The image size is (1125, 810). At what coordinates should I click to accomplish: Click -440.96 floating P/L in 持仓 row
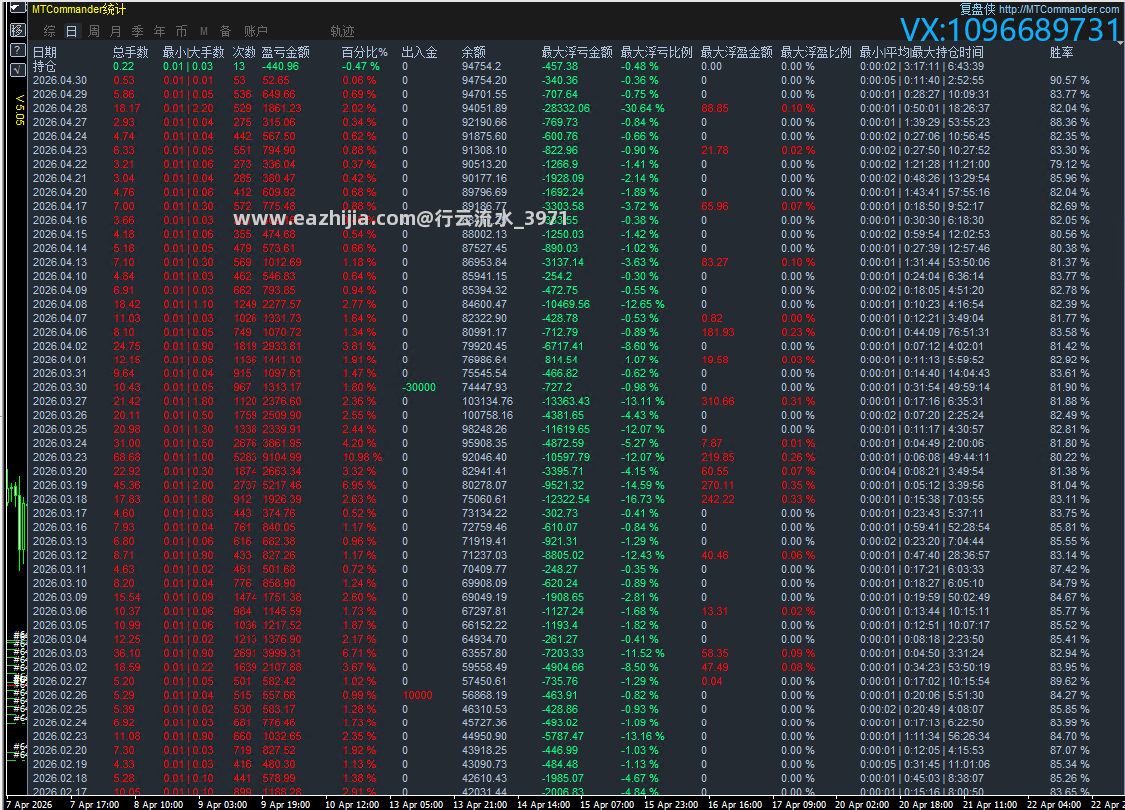(x=281, y=66)
